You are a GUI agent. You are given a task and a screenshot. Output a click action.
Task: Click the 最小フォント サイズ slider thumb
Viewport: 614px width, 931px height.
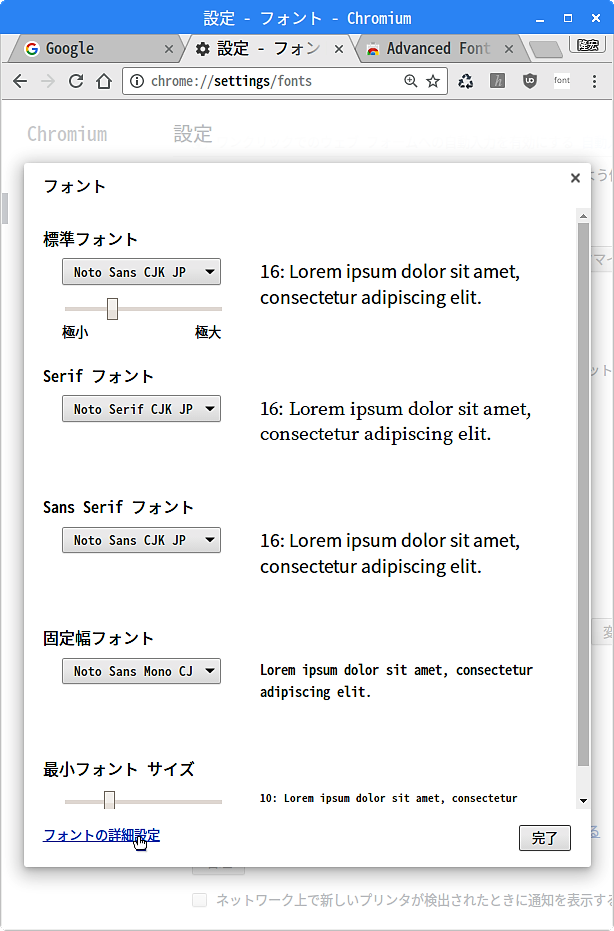pos(109,800)
